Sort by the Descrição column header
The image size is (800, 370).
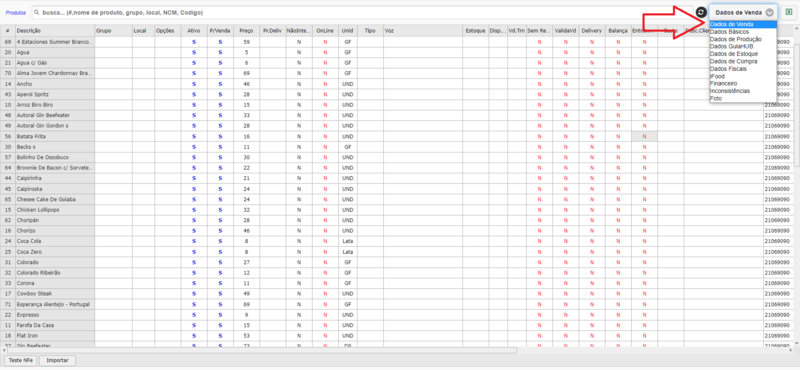point(55,31)
